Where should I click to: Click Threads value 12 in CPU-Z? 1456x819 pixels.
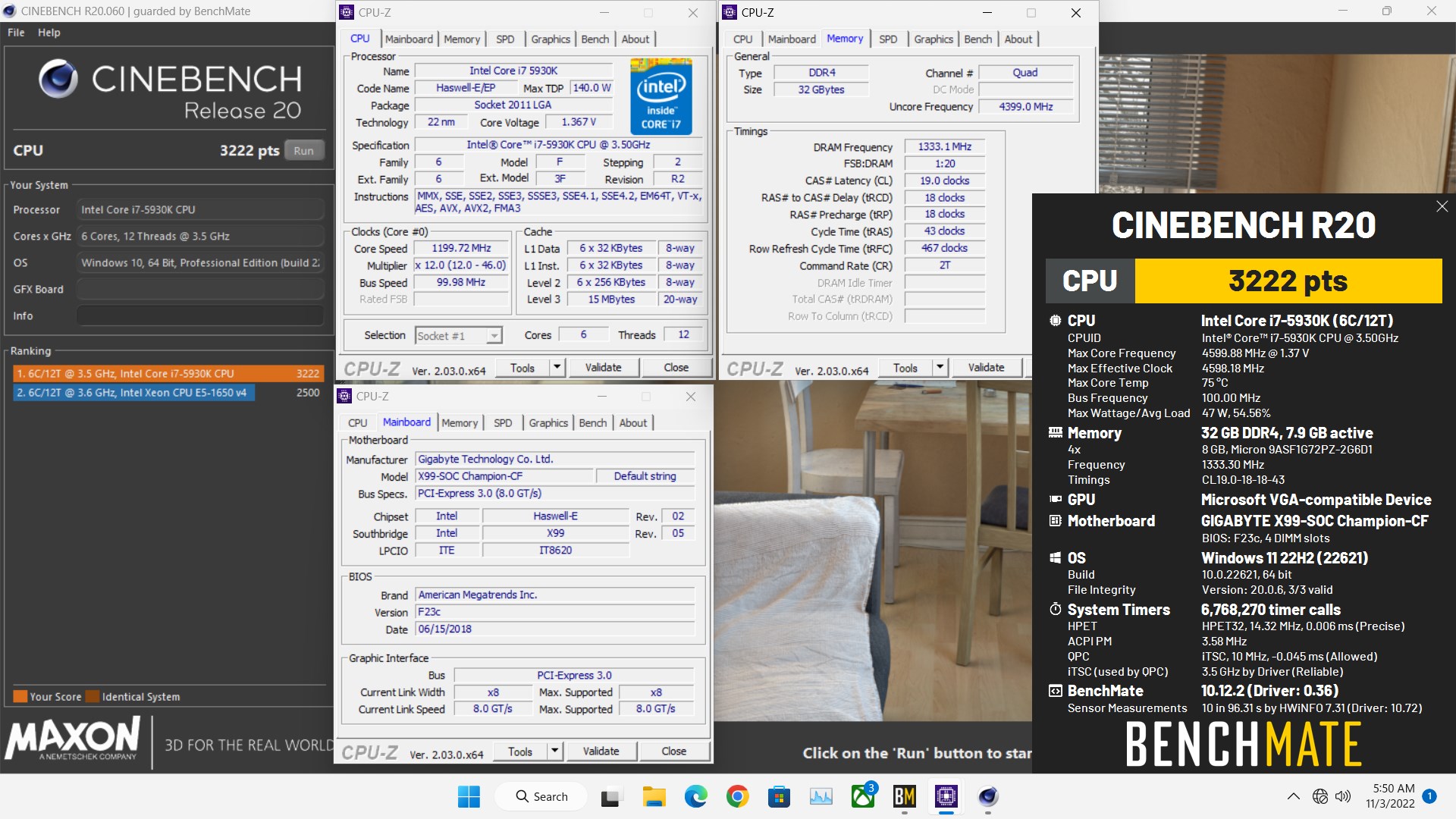[x=683, y=335]
